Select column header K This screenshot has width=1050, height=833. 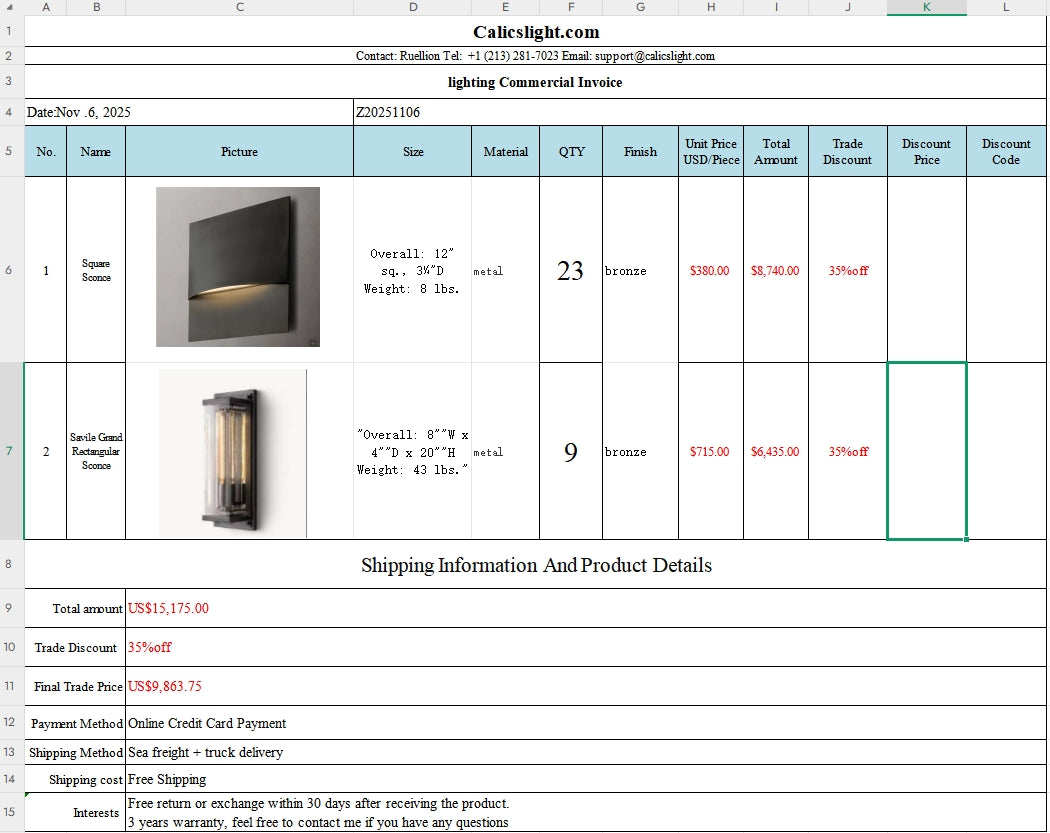(926, 7)
